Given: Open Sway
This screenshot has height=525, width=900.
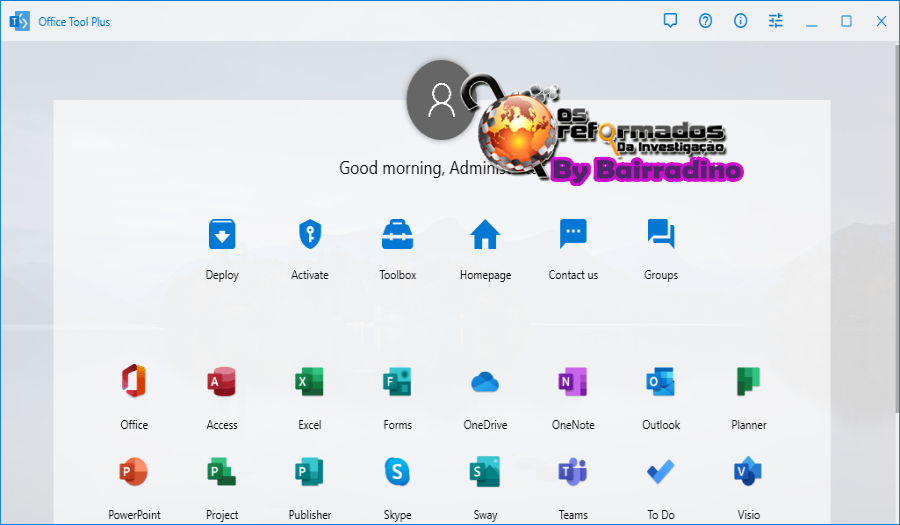Looking at the screenshot, I should 486,472.
